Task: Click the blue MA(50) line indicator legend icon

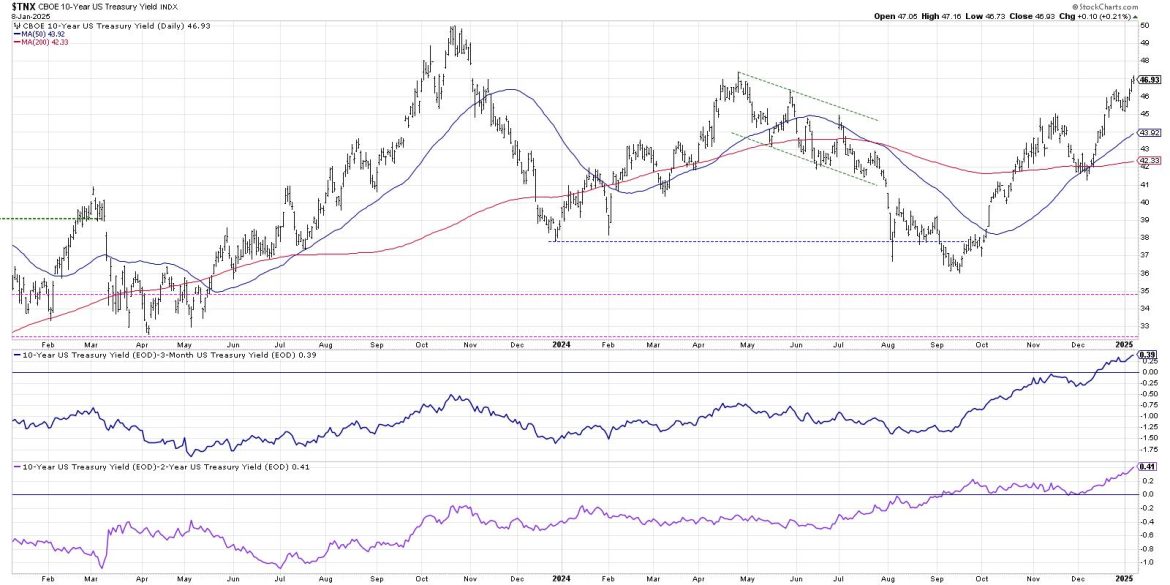Action: coord(18,33)
